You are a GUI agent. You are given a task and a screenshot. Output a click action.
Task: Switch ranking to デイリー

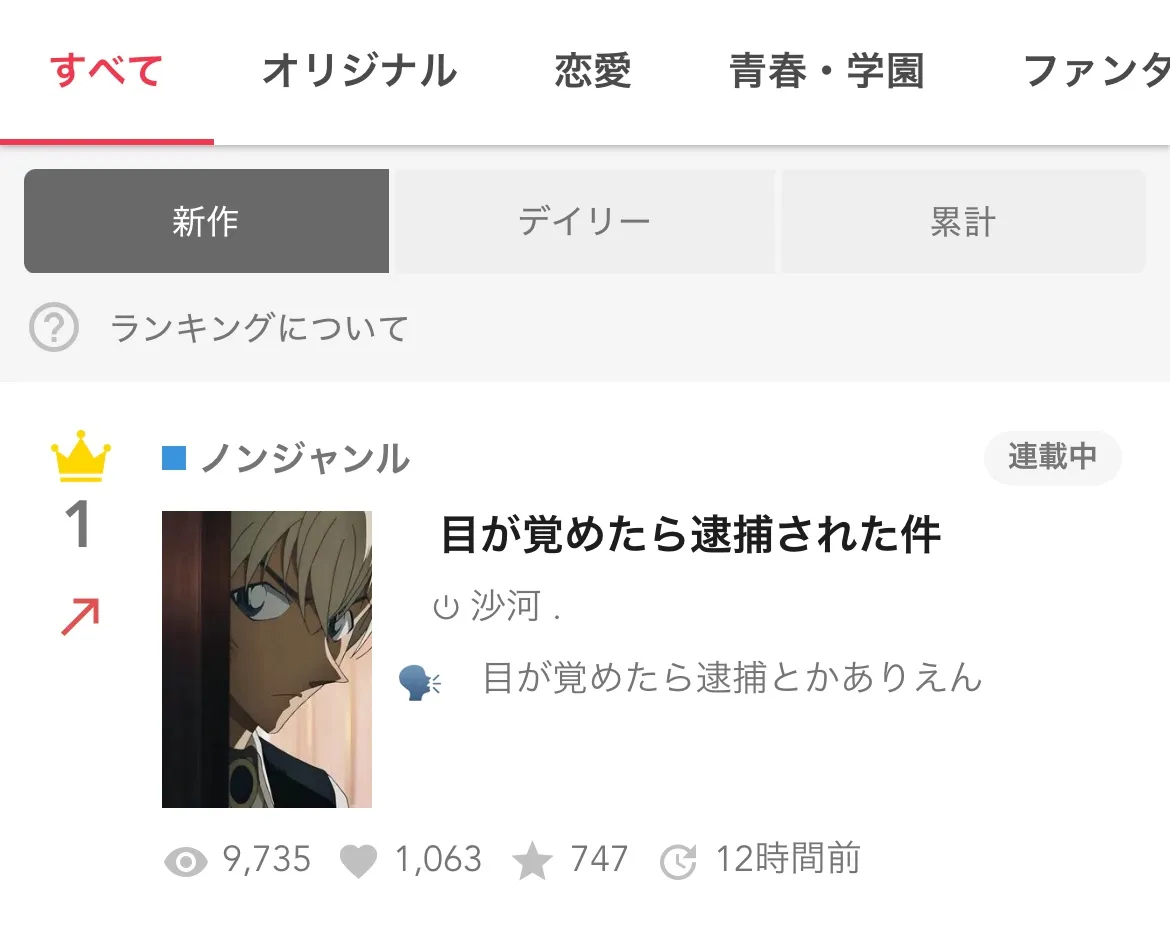(x=584, y=221)
